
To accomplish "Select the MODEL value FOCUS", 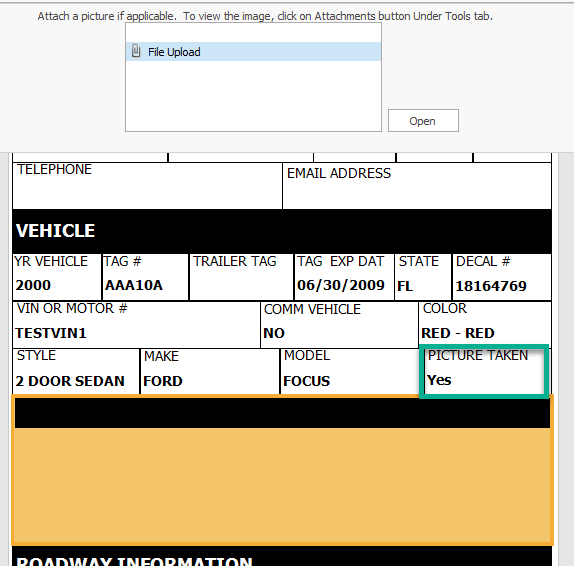I will (x=307, y=381).
